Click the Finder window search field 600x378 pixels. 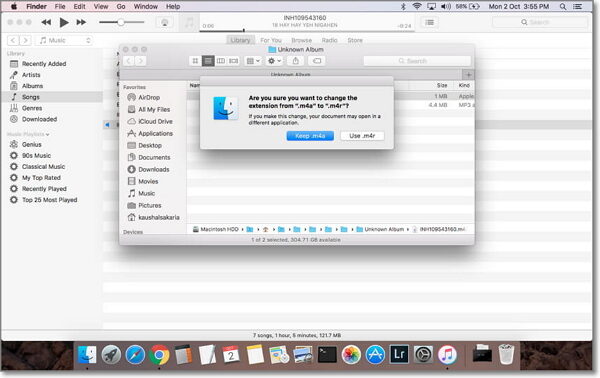417,61
